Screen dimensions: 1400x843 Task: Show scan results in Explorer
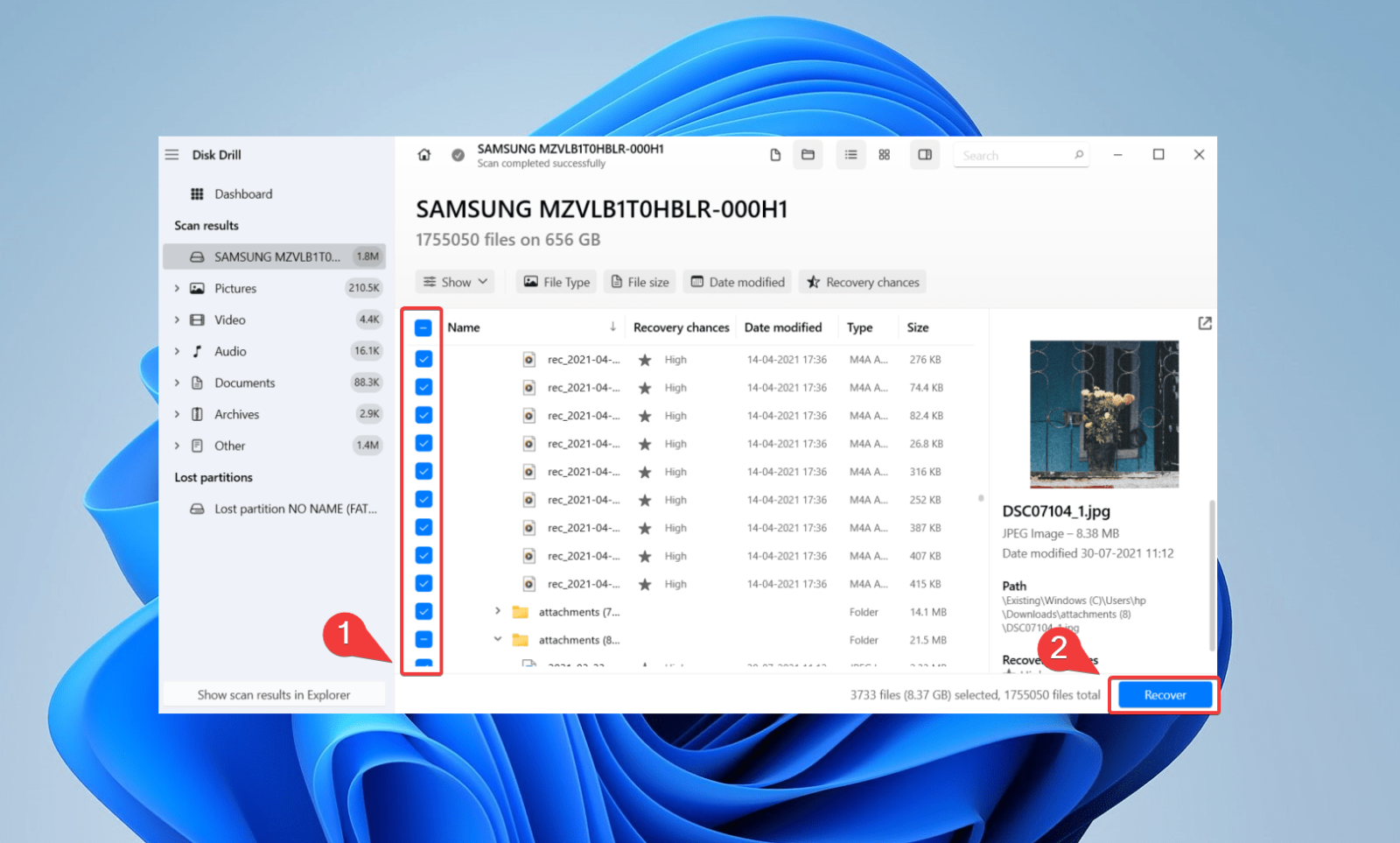(274, 693)
